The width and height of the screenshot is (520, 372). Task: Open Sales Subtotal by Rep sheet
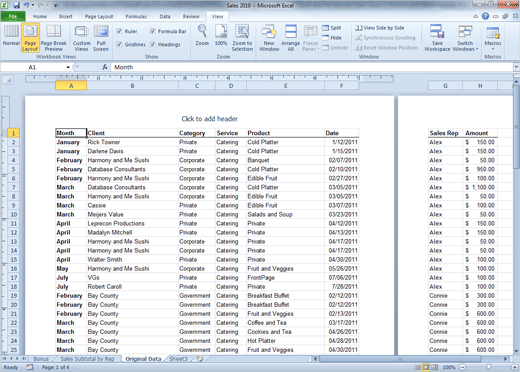87,359
